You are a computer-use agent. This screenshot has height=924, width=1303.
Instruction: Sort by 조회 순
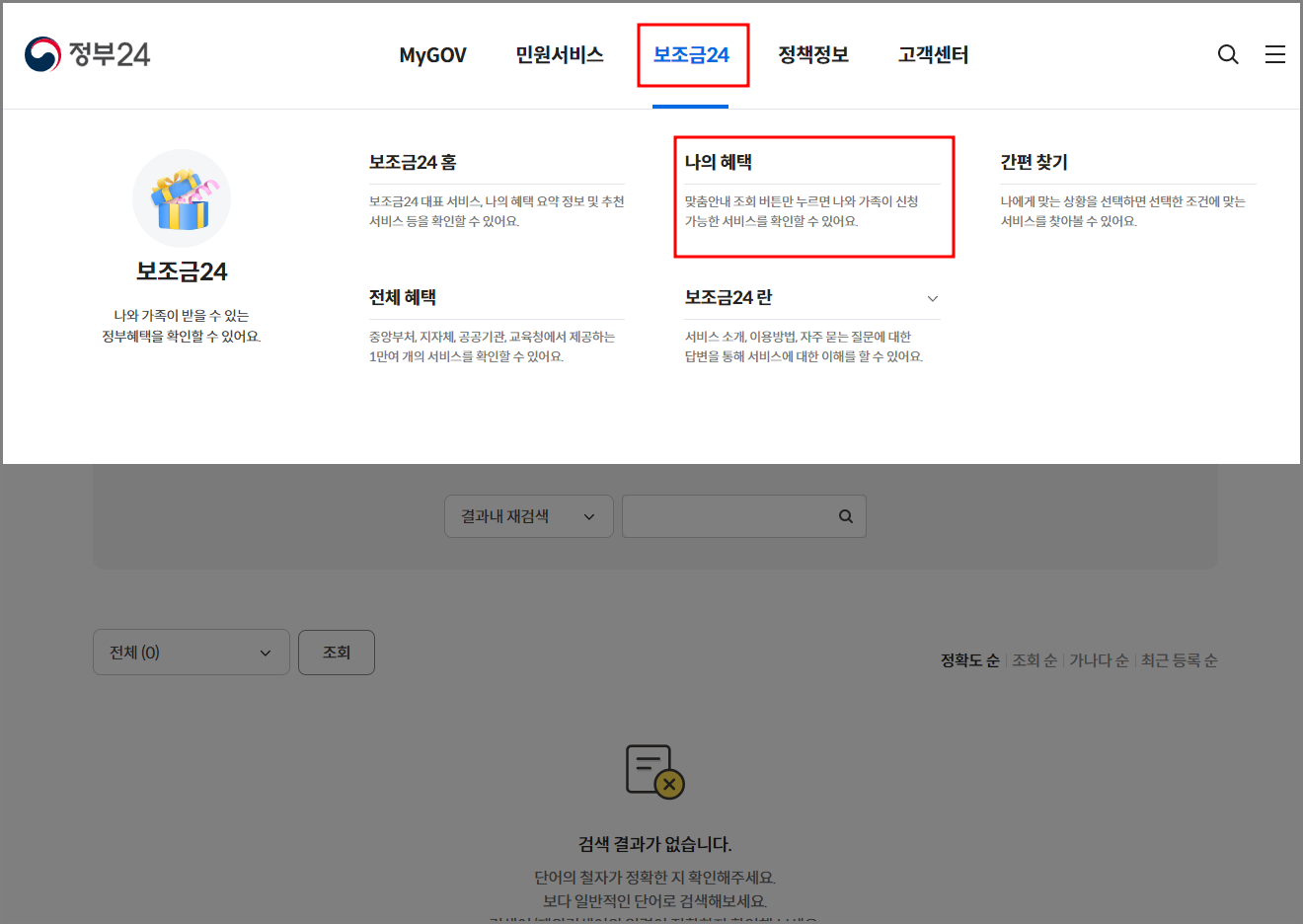[1035, 660]
